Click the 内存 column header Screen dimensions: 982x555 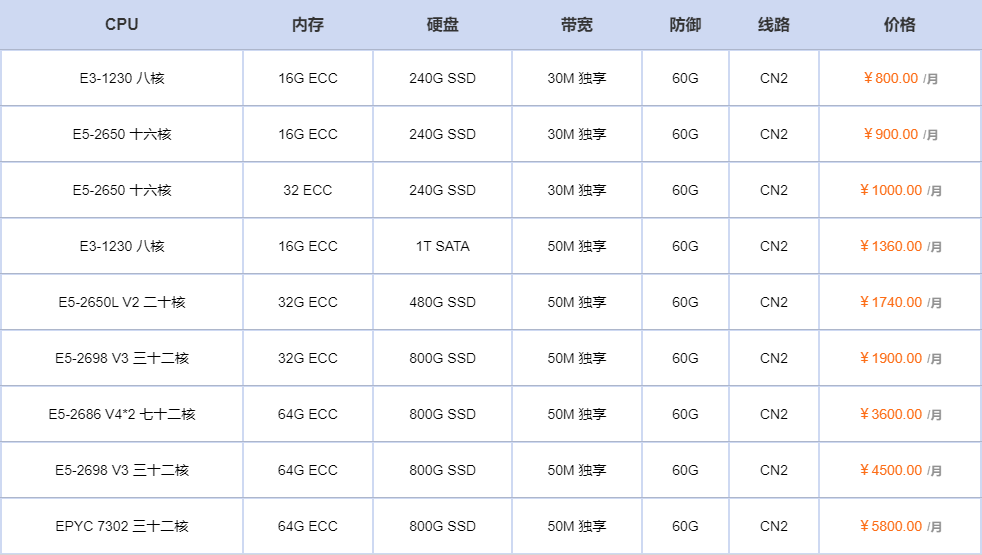click(308, 24)
